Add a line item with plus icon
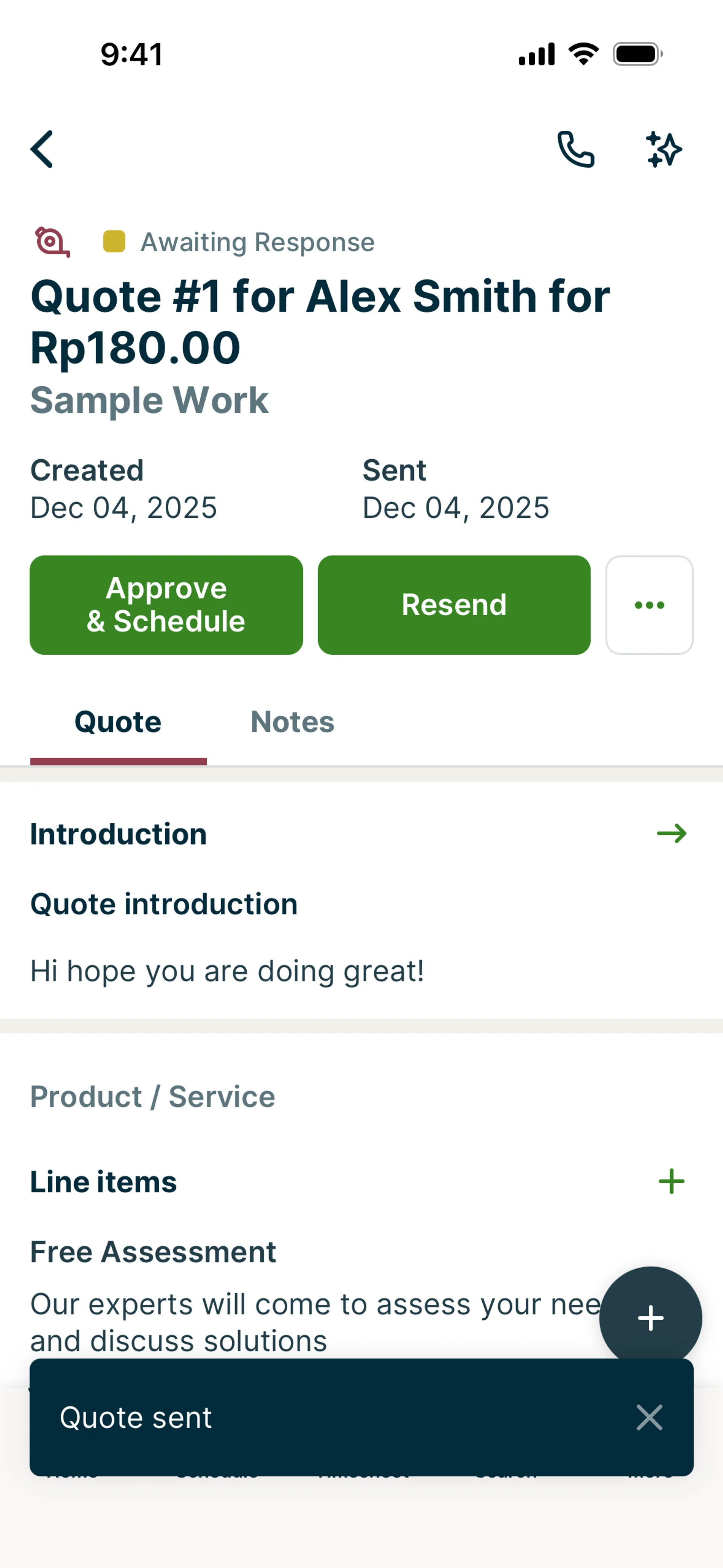Image resolution: width=723 pixels, height=1568 pixels. pyautogui.click(x=671, y=1181)
